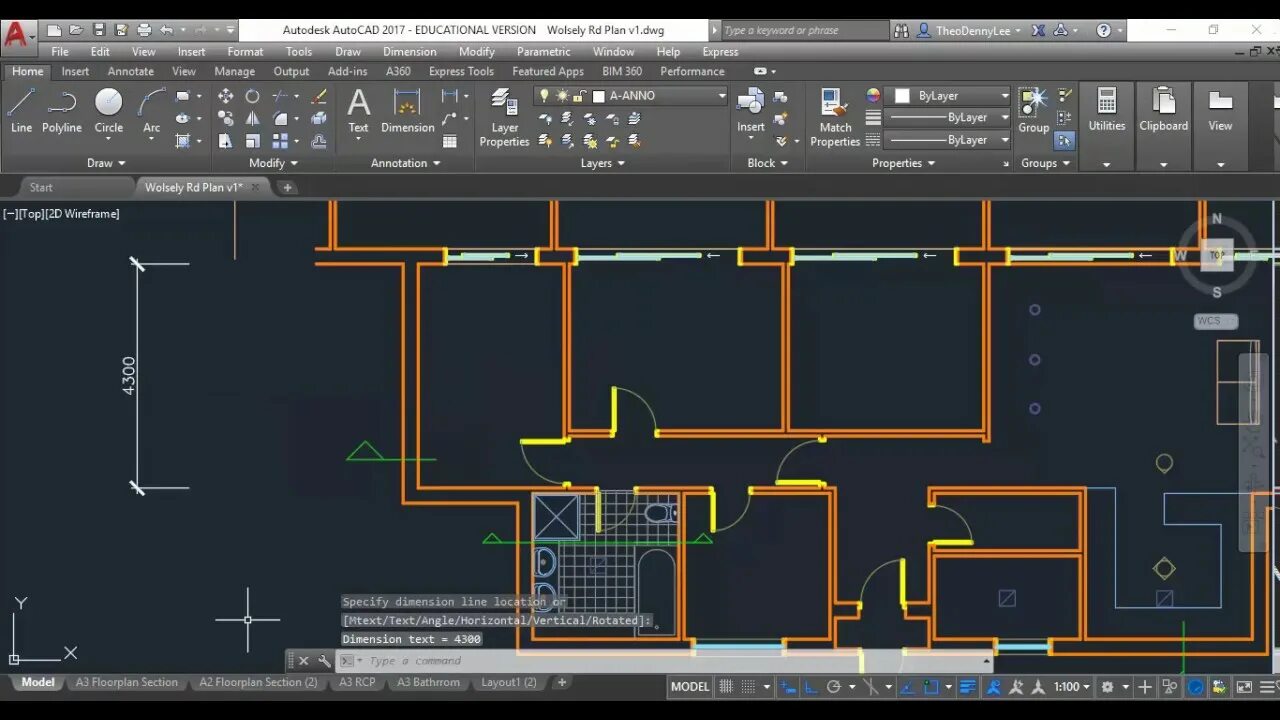Open the Dimension menu

coord(409,52)
